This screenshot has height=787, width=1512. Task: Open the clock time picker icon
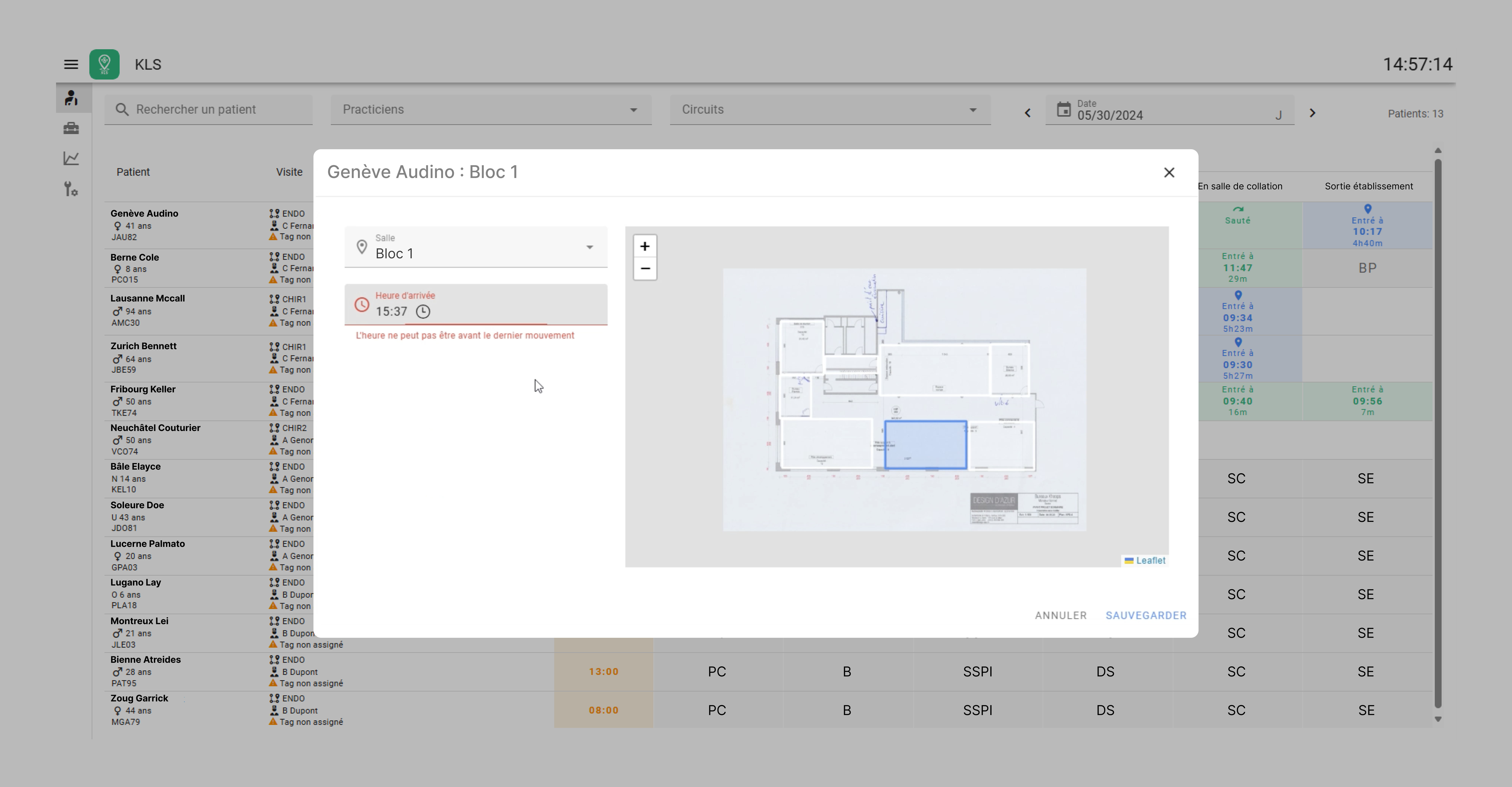coord(423,312)
